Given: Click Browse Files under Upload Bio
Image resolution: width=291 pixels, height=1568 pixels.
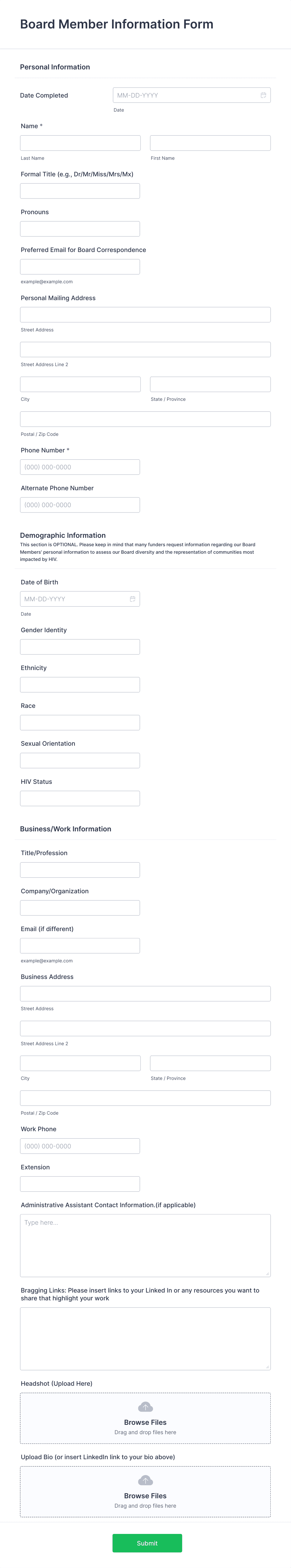Looking at the screenshot, I should coord(145,1495).
